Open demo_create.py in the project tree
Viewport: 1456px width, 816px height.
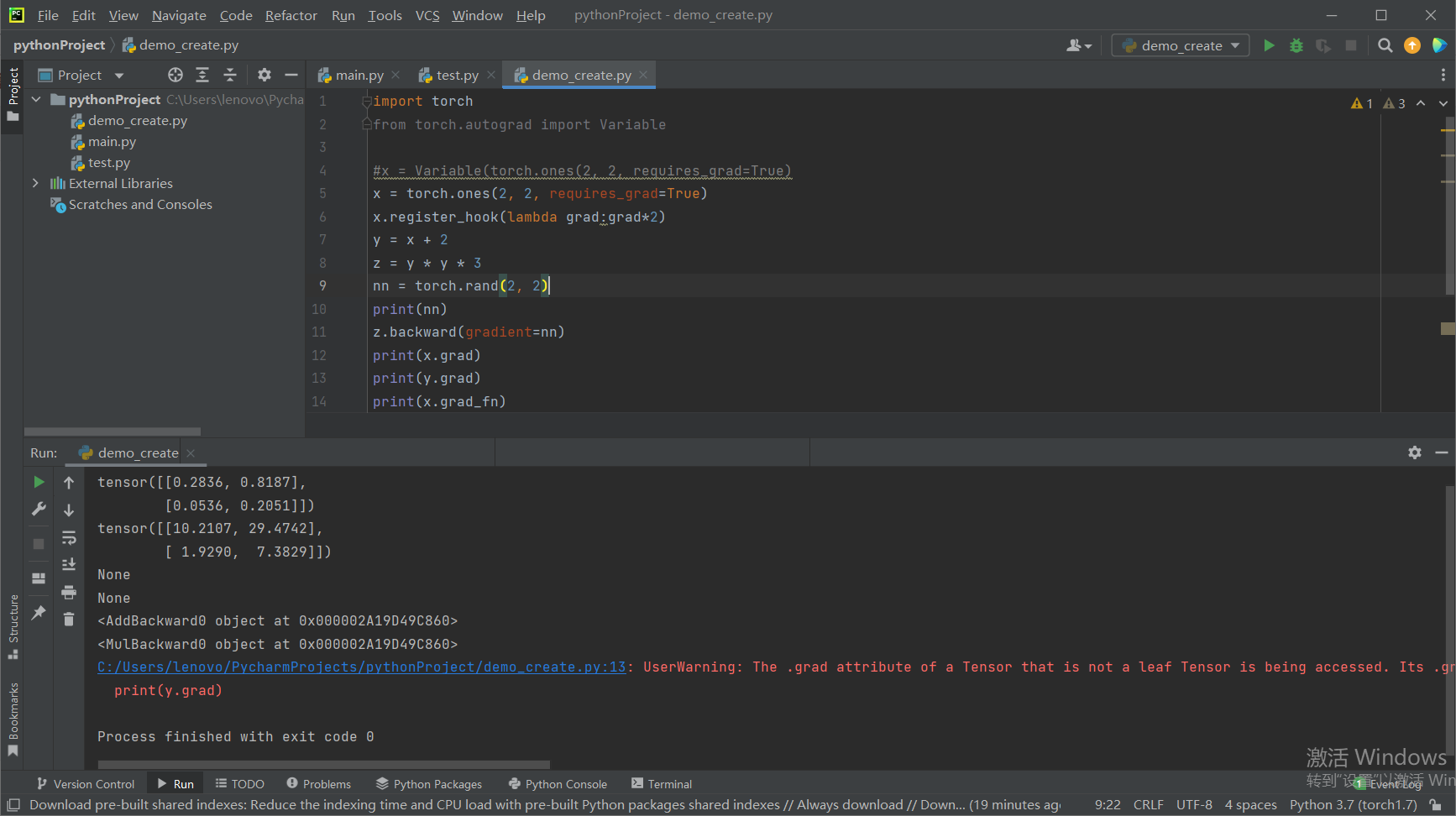click(x=138, y=121)
